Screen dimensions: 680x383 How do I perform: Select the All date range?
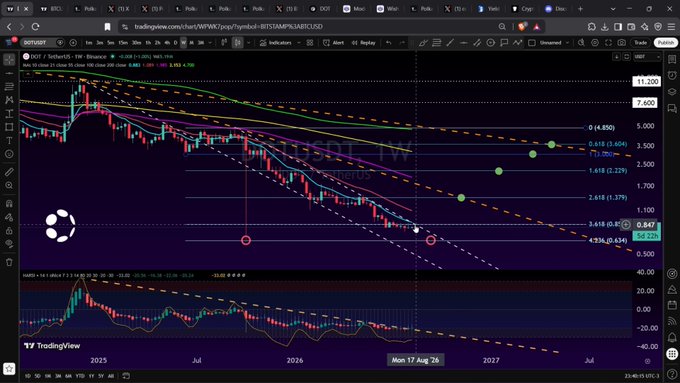click(x=111, y=376)
